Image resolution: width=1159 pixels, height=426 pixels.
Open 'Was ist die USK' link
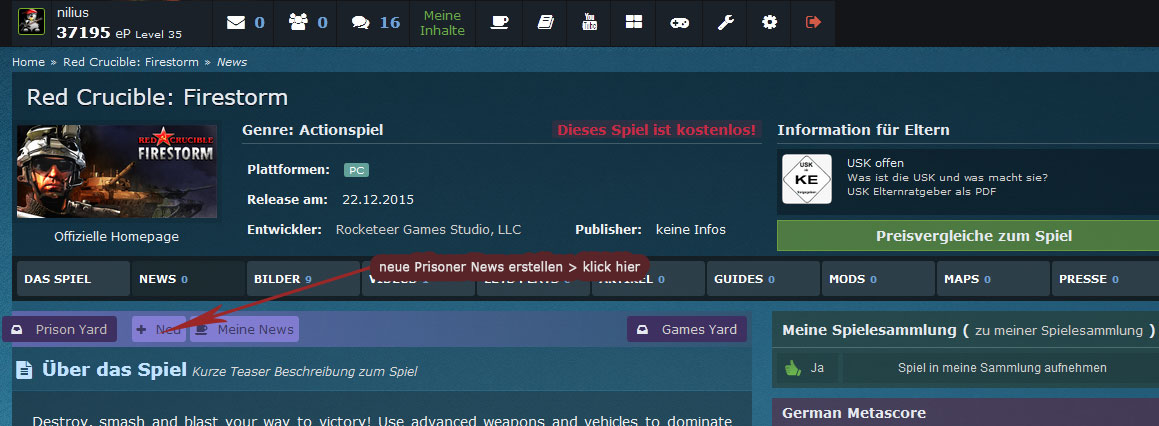947,178
